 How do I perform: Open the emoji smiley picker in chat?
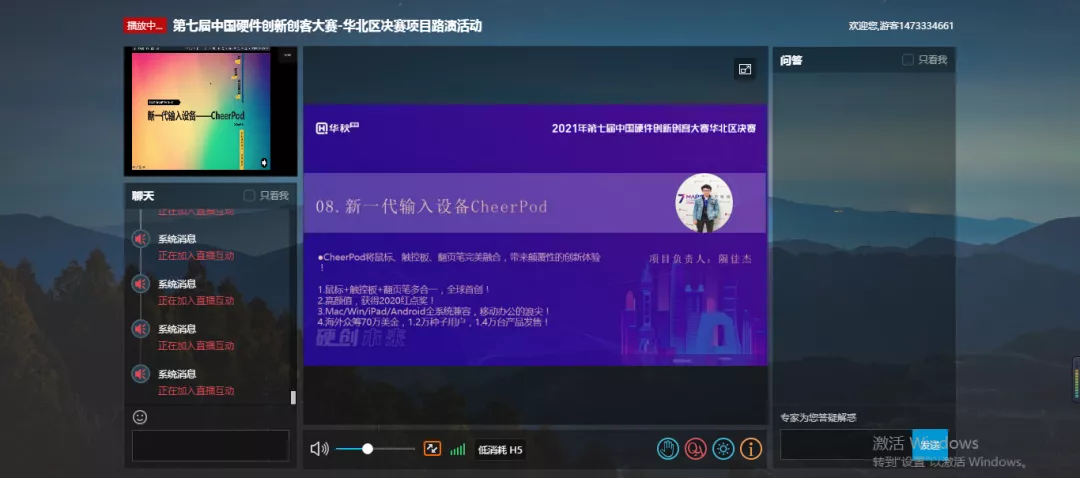(140, 417)
